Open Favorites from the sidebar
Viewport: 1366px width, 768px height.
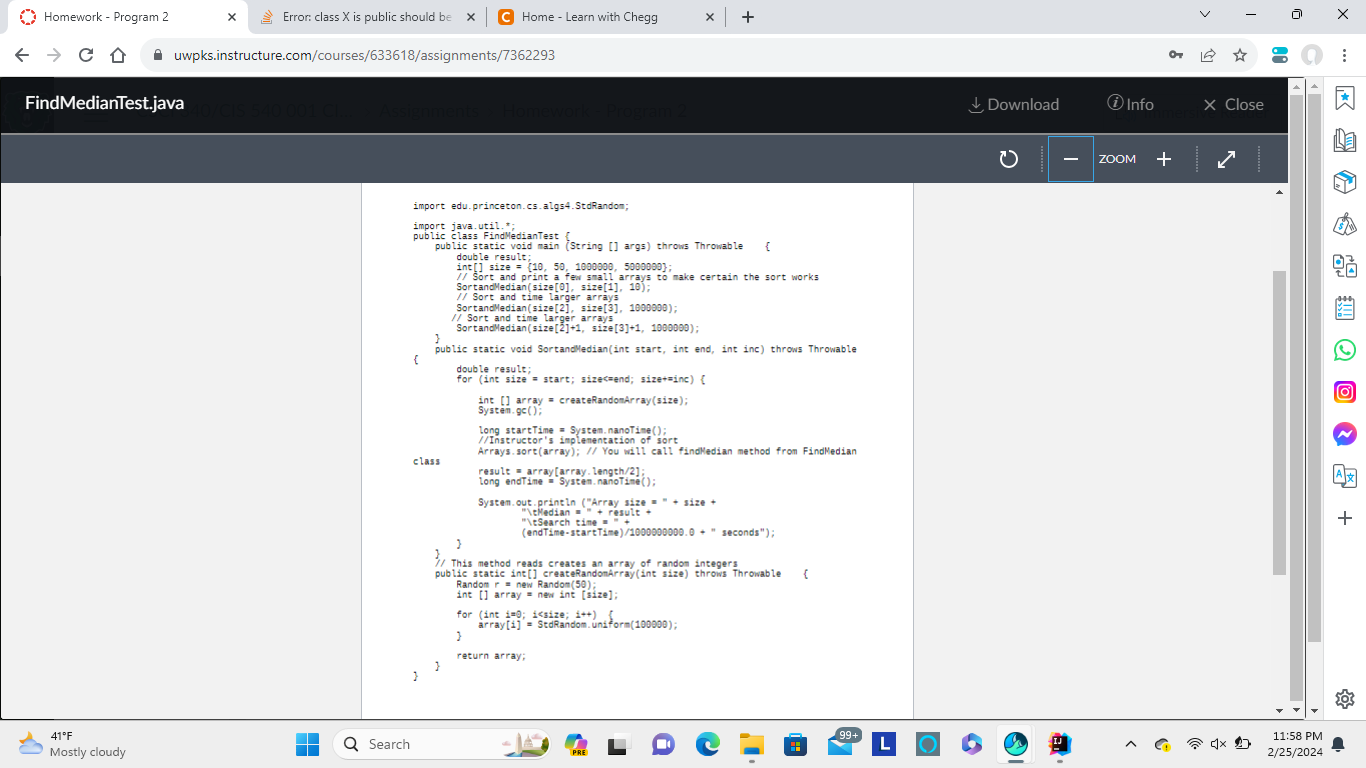(1344, 97)
